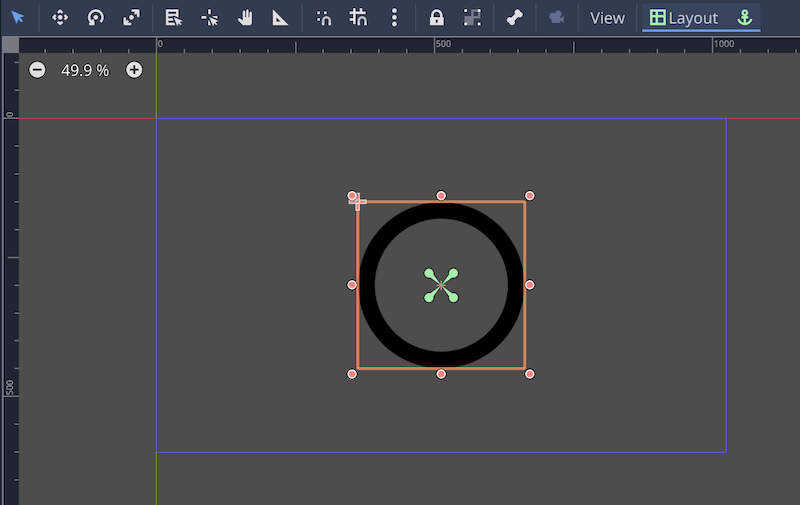Activate the Rotate Mode tool
The image size is (800, 505).
[x=95, y=18]
